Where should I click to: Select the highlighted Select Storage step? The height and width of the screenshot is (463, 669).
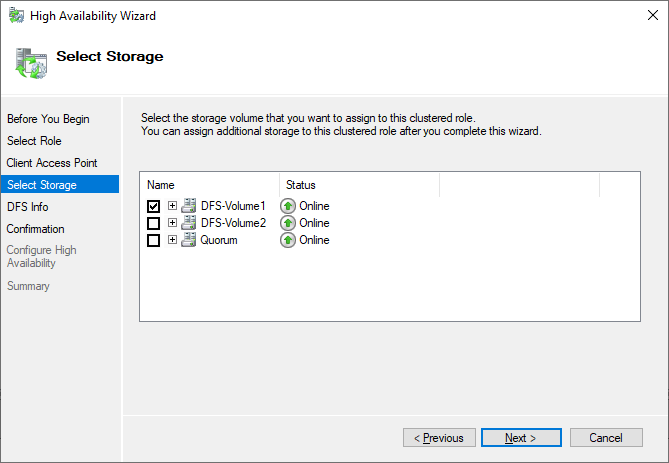(x=60, y=184)
